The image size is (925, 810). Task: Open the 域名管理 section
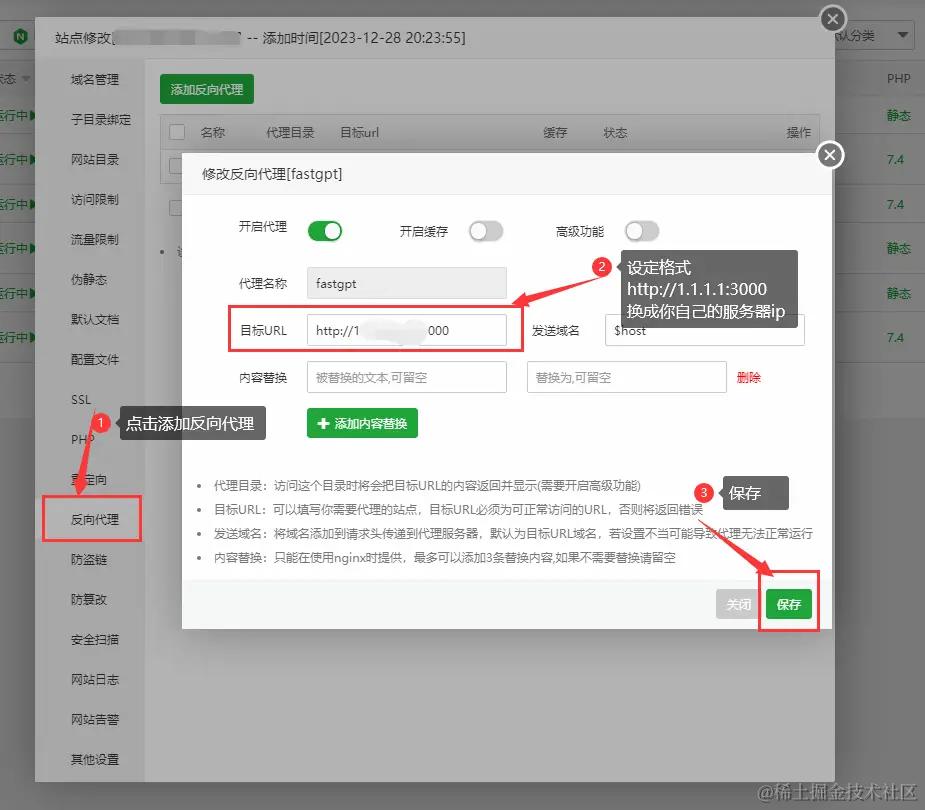click(92, 80)
